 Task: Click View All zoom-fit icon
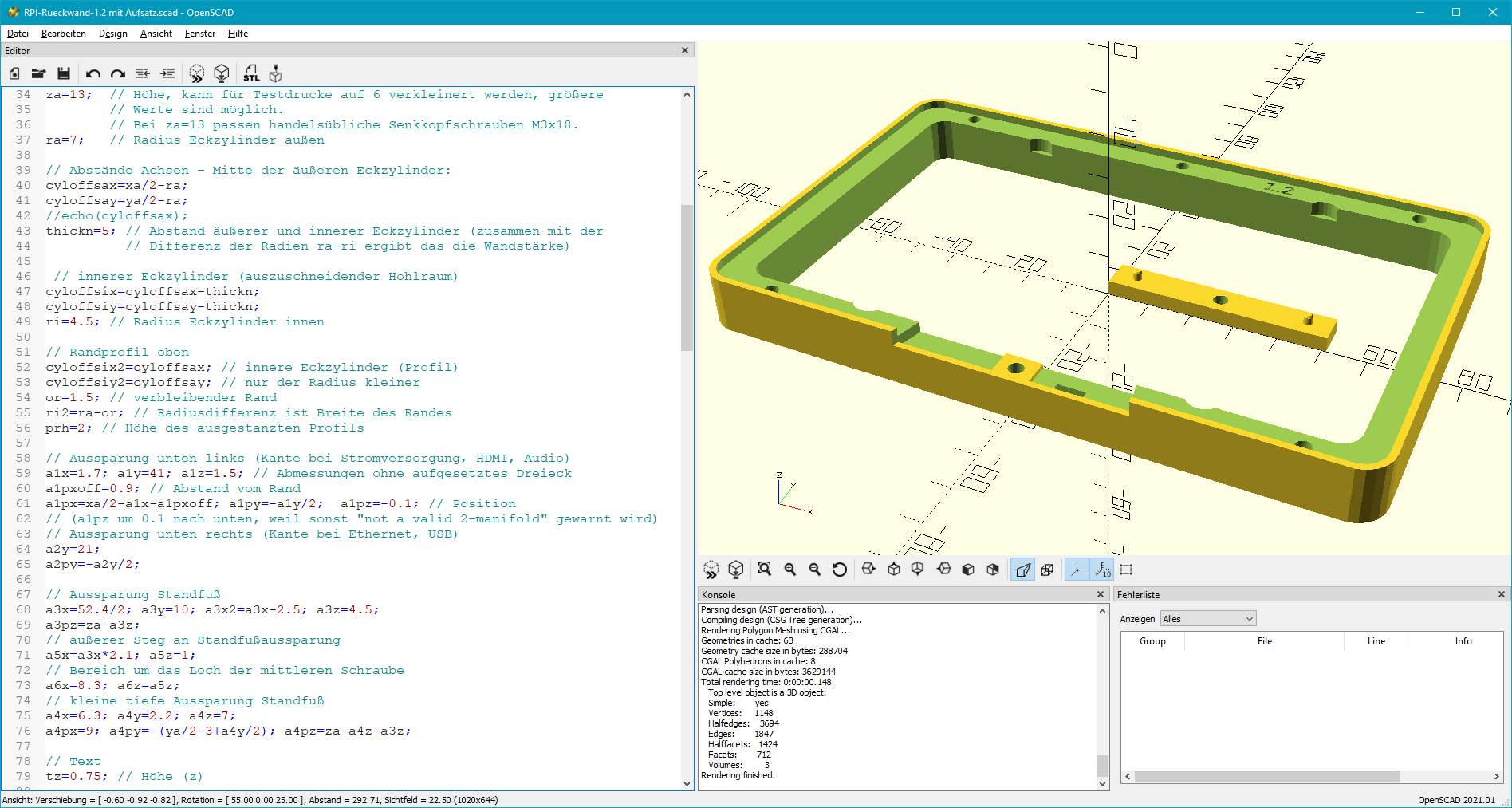point(765,569)
